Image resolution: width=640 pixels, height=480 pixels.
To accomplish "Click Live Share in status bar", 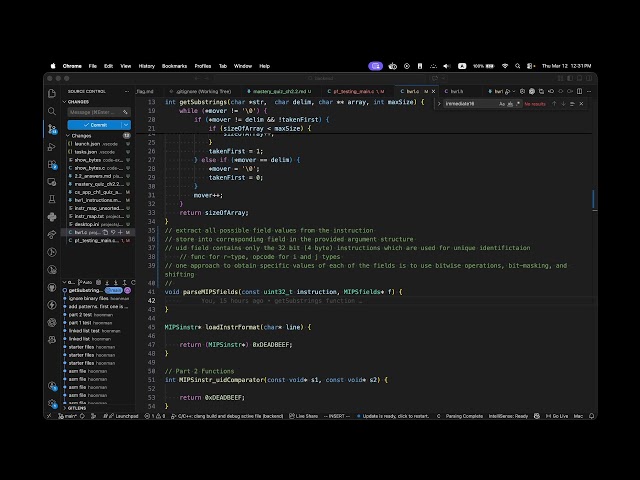I will (x=303, y=416).
